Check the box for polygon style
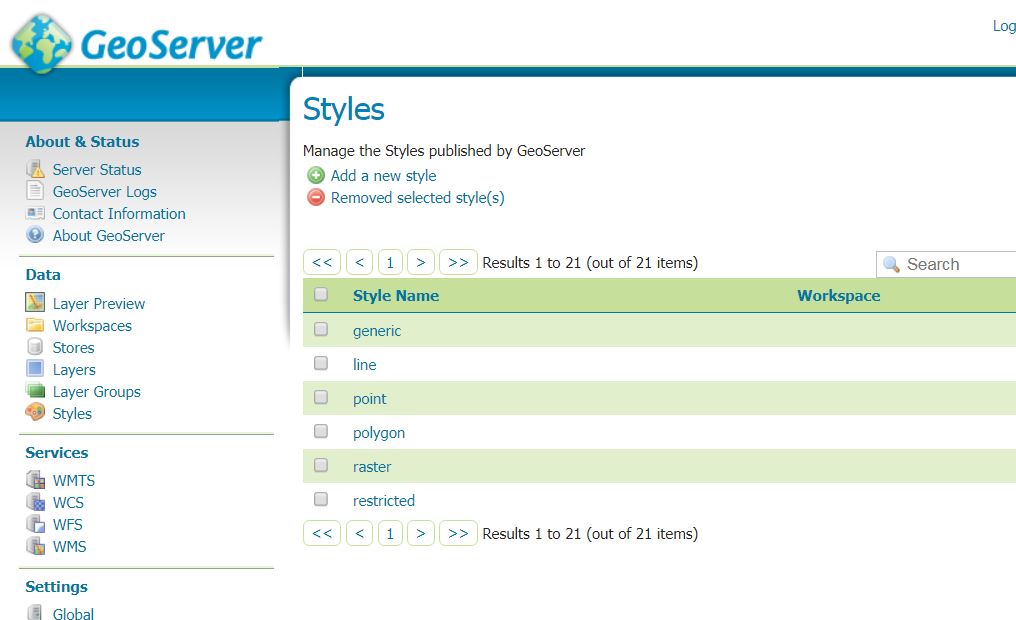This screenshot has height=620, width=1016. (x=321, y=431)
